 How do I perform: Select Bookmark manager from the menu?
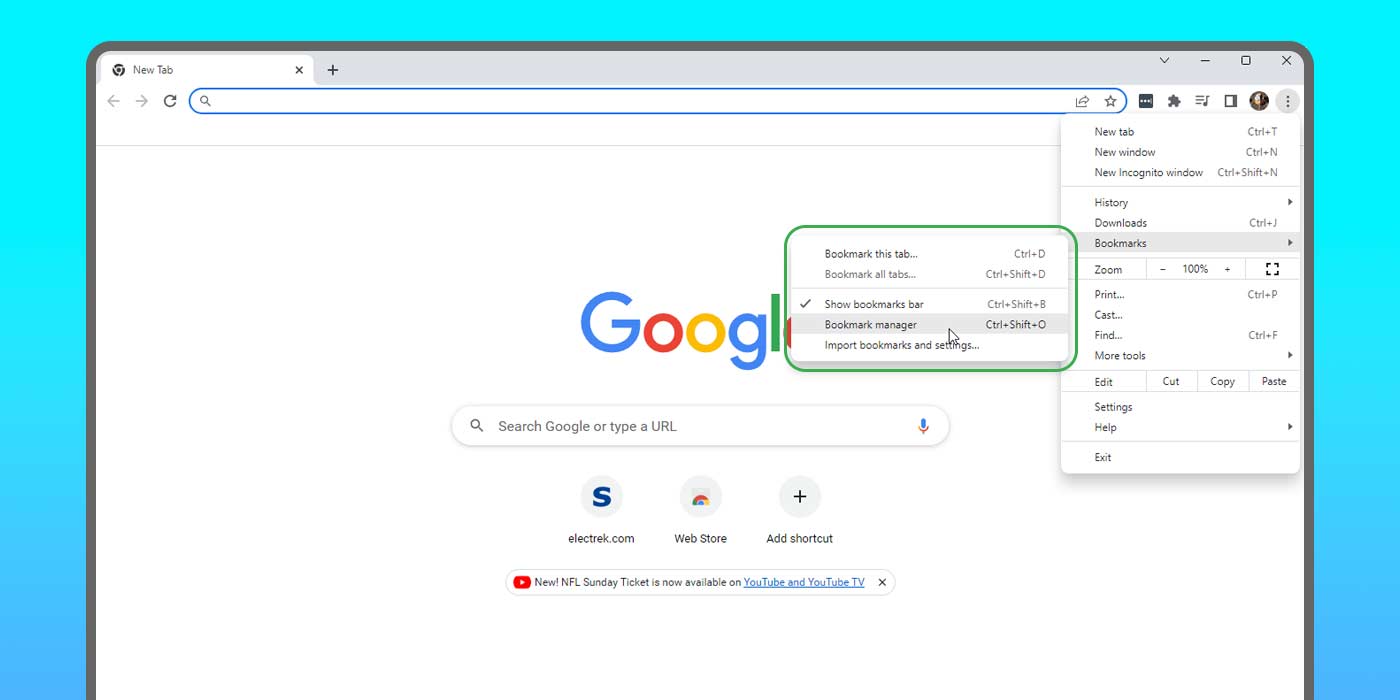(871, 324)
